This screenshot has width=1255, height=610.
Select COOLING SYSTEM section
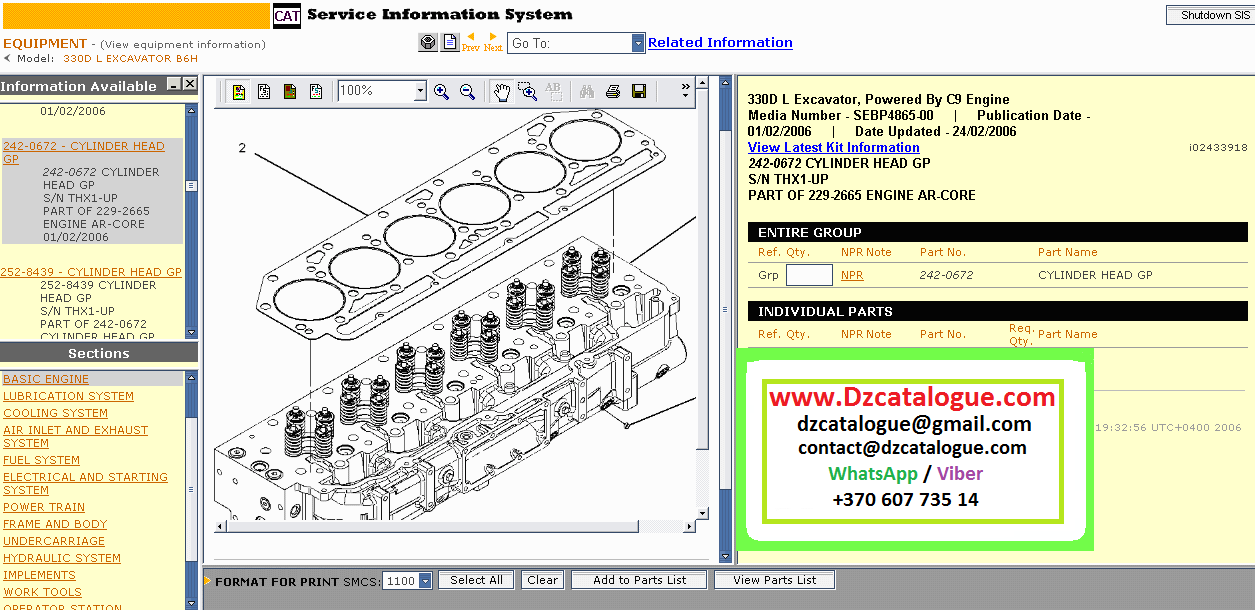[x=55, y=413]
